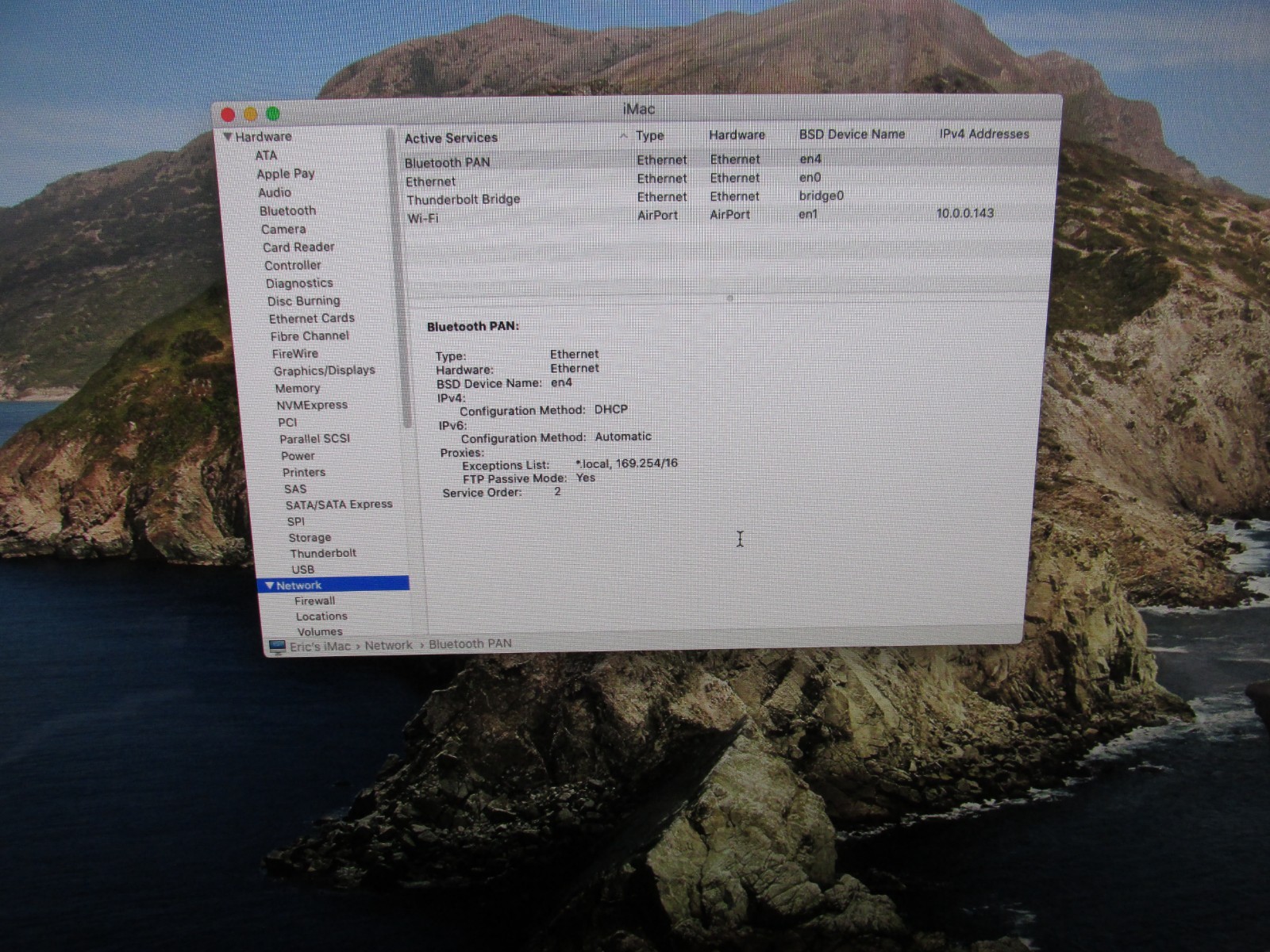Image resolution: width=1270 pixels, height=952 pixels.
Task: Select Locations under Network
Action: tap(321, 616)
